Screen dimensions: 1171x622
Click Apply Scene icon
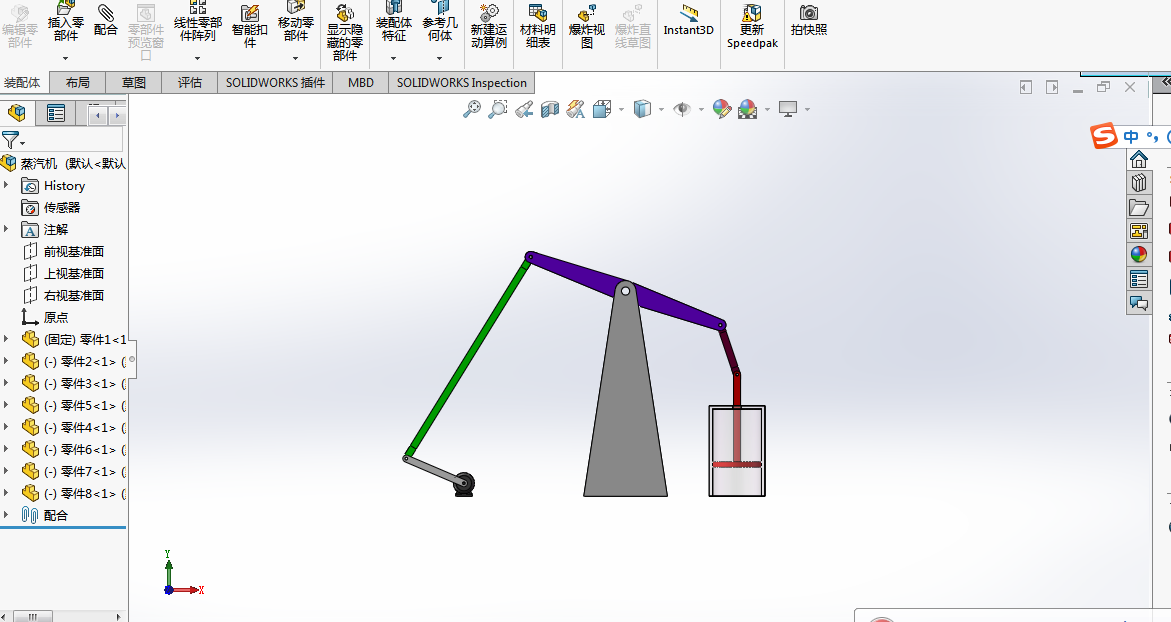coord(748,110)
